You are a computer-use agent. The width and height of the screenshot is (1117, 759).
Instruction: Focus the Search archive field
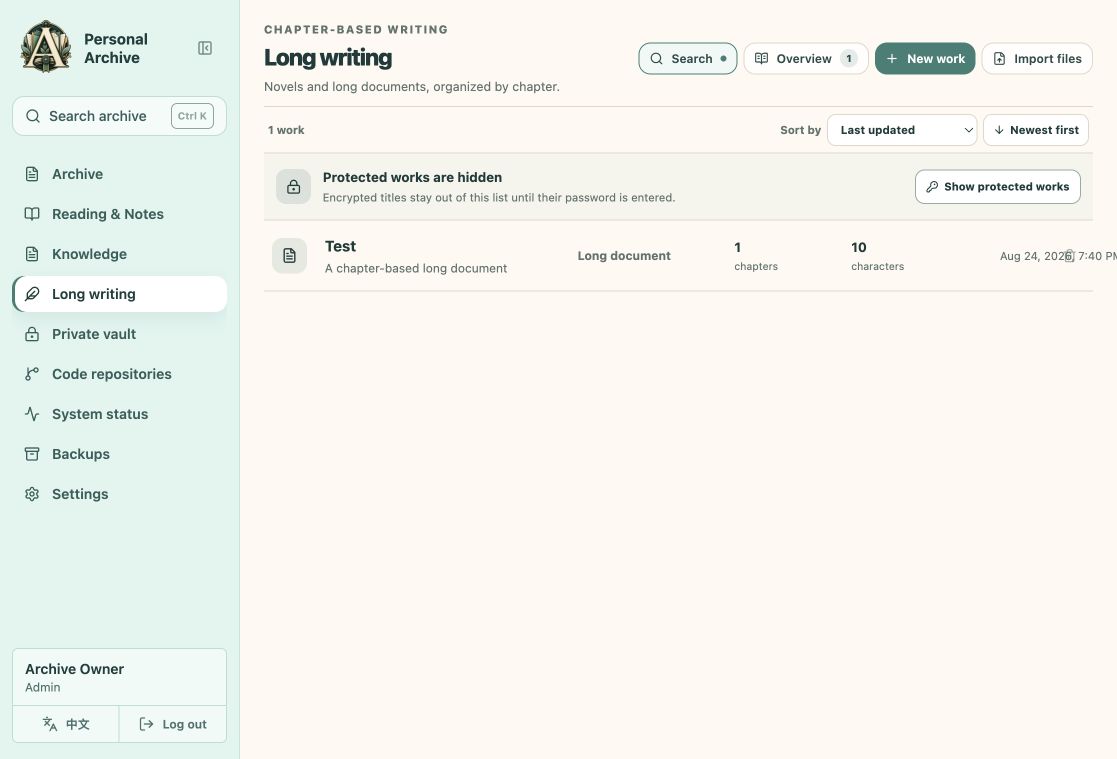point(120,116)
